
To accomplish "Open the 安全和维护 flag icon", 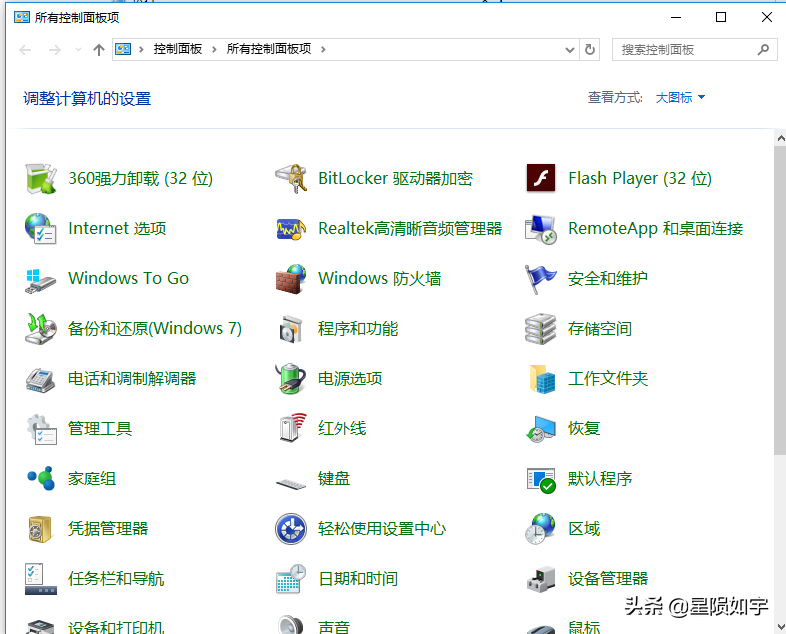I will [541, 279].
